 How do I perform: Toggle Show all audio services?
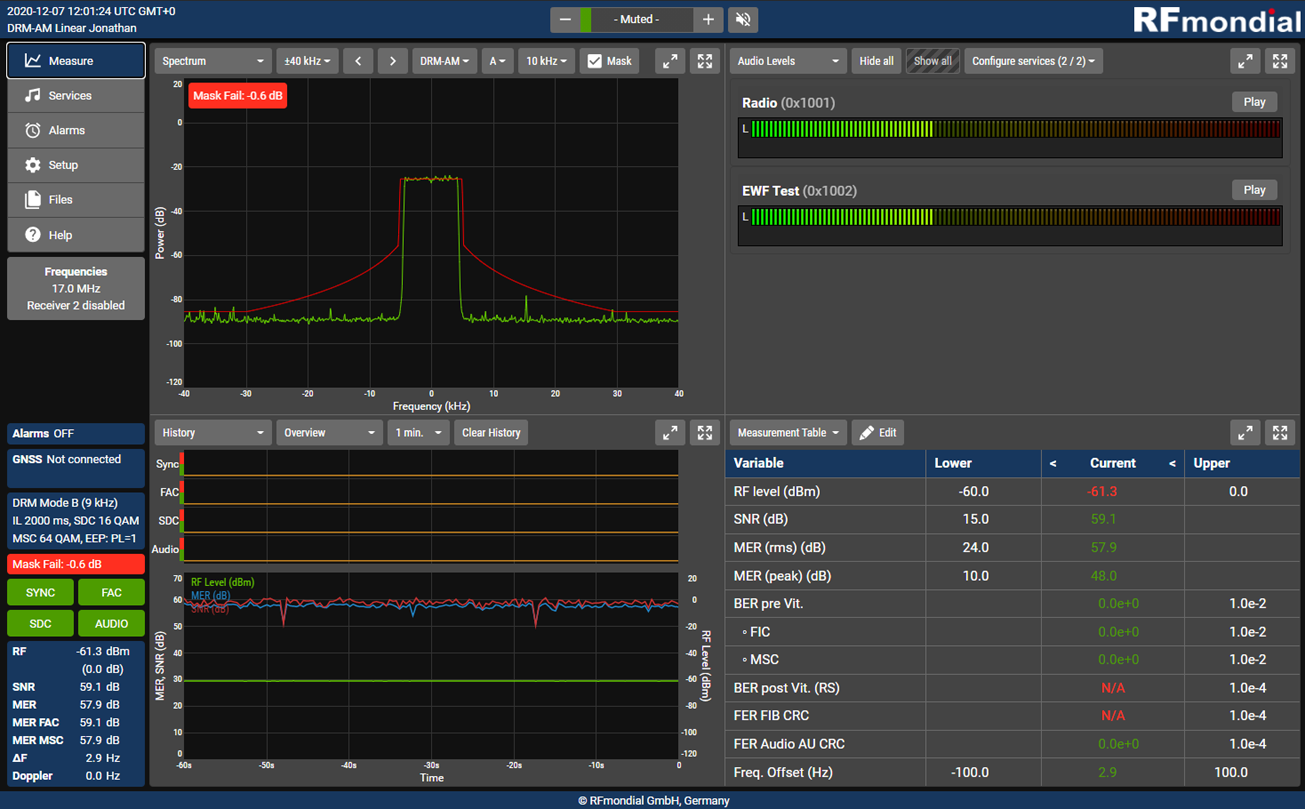[x=932, y=61]
